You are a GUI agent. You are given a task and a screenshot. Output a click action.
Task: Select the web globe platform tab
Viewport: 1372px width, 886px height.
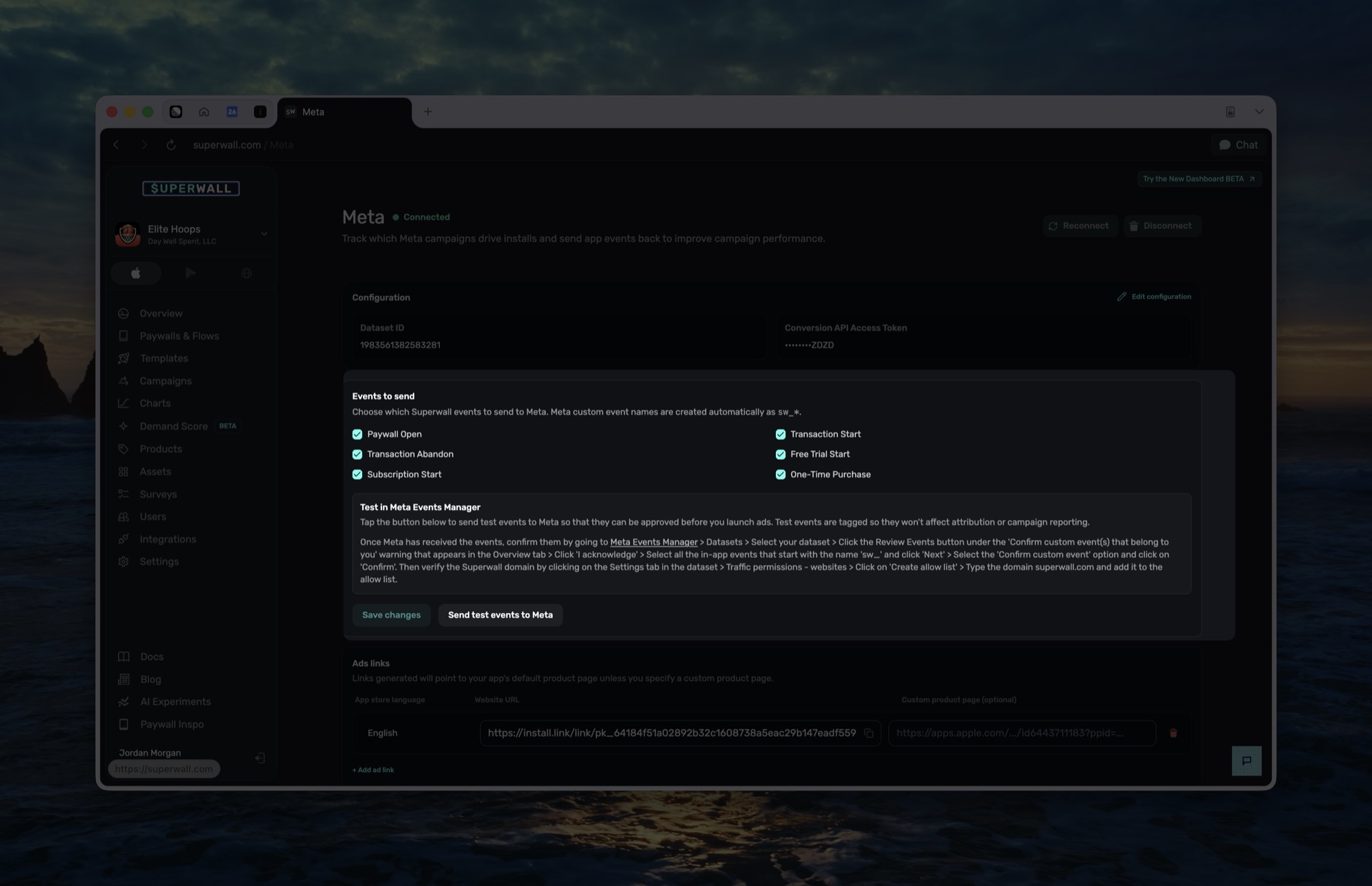[x=246, y=273]
